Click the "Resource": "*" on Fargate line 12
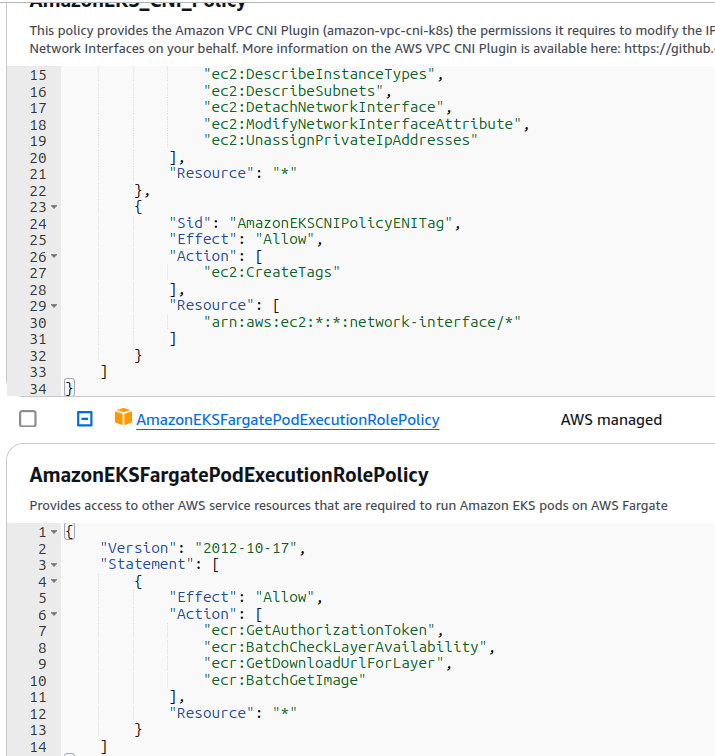 coord(233,713)
